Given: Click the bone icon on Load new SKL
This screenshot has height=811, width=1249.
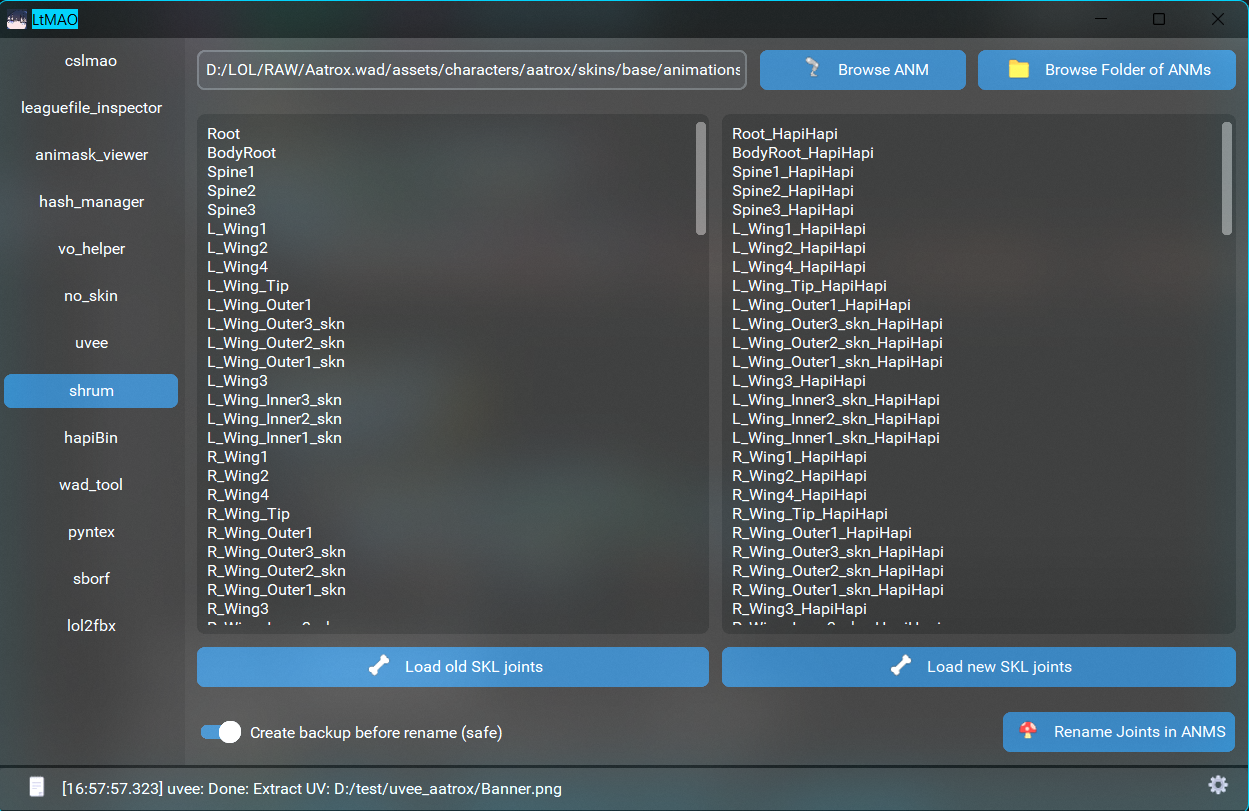Looking at the screenshot, I should click(x=901, y=666).
